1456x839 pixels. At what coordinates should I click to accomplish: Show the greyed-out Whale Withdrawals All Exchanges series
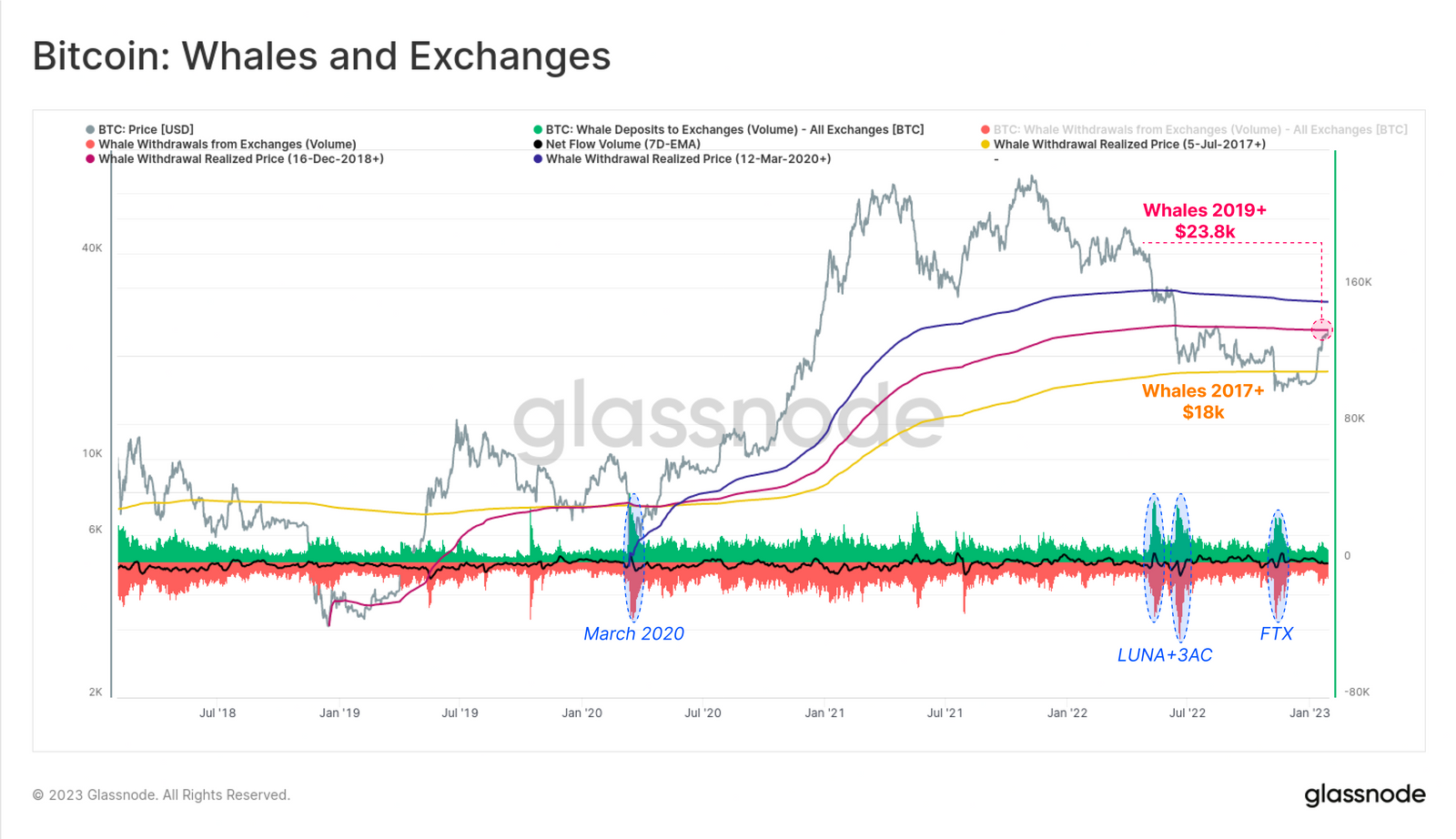tap(1194, 129)
